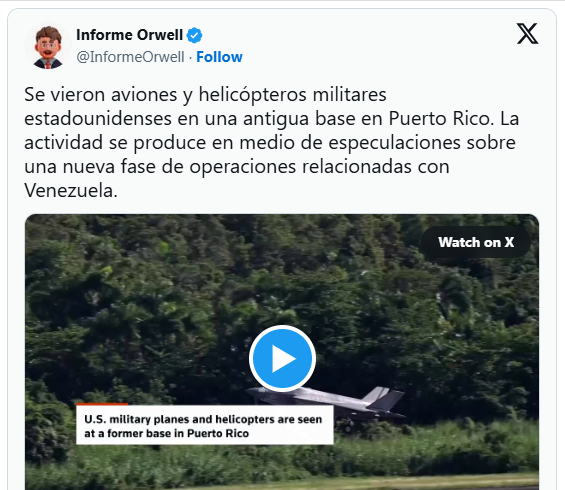Click the white video caption about U.S. military planes
The width and height of the screenshot is (565, 490).
coord(205,426)
